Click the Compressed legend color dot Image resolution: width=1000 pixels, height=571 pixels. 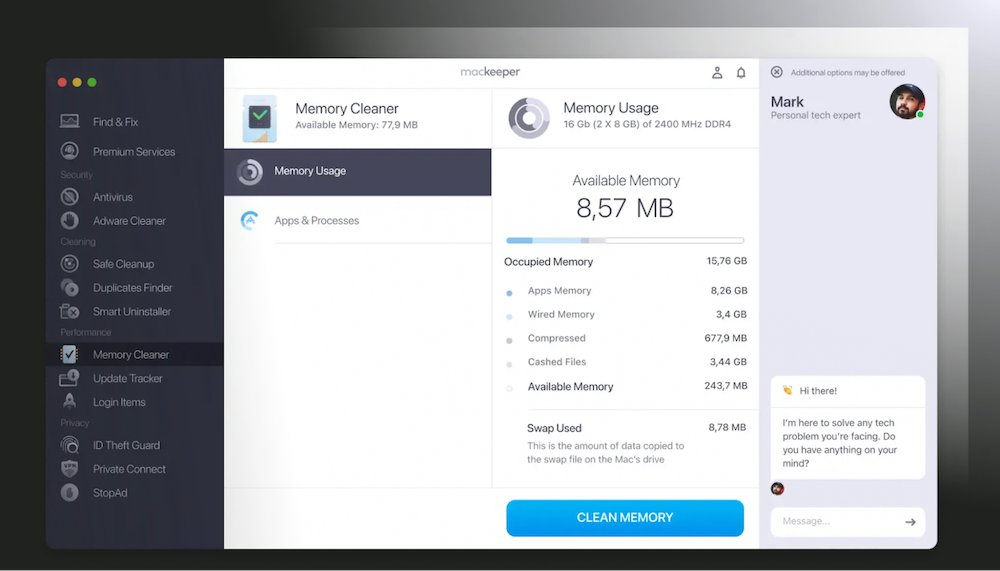coord(509,341)
